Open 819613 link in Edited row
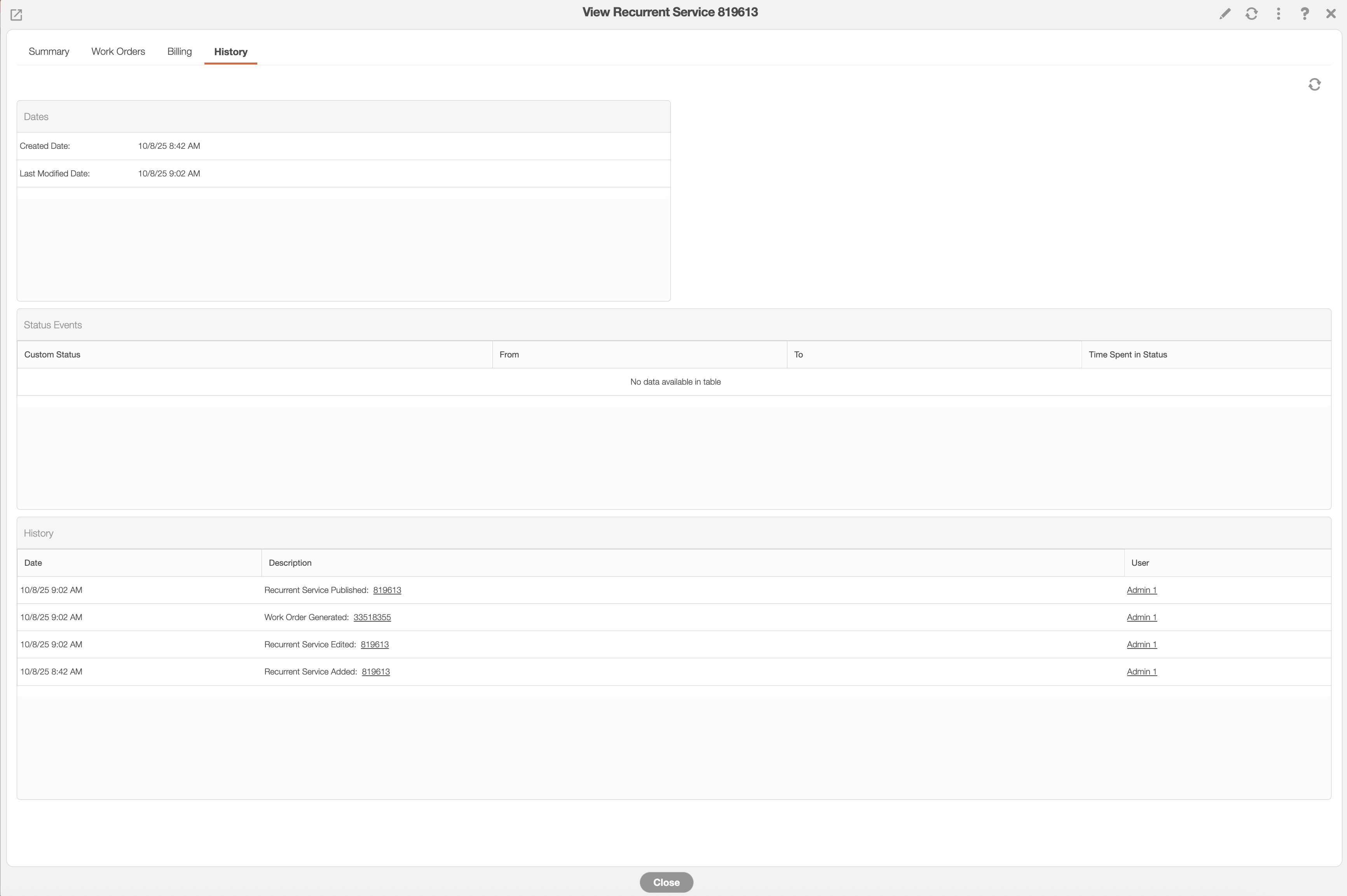The image size is (1347, 896). [374, 645]
